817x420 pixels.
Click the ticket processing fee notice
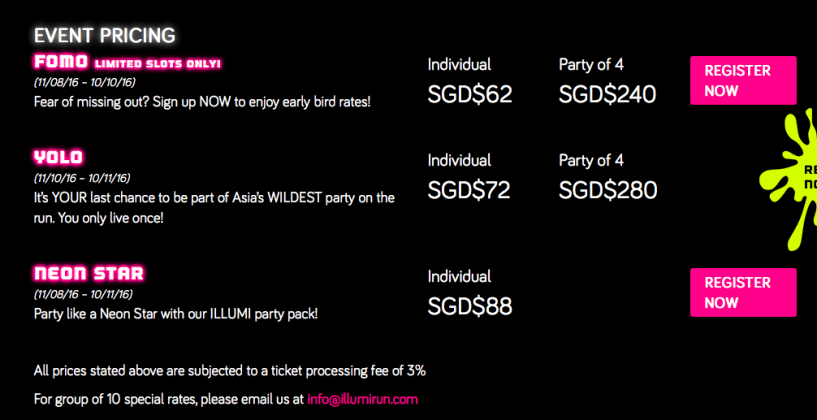[229, 371]
